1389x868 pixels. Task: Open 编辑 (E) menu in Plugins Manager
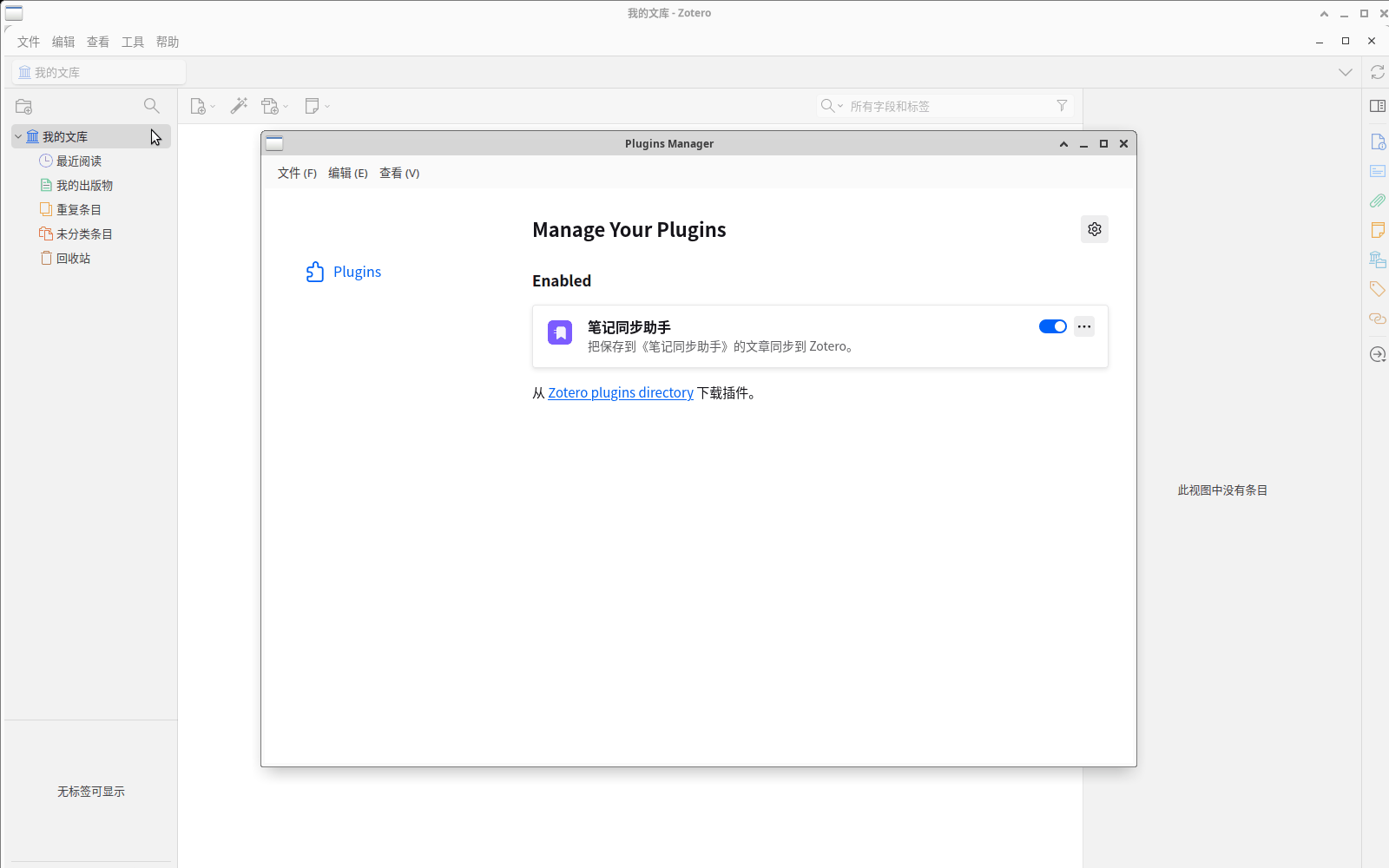pyautogui.click(x=348, y=173)
